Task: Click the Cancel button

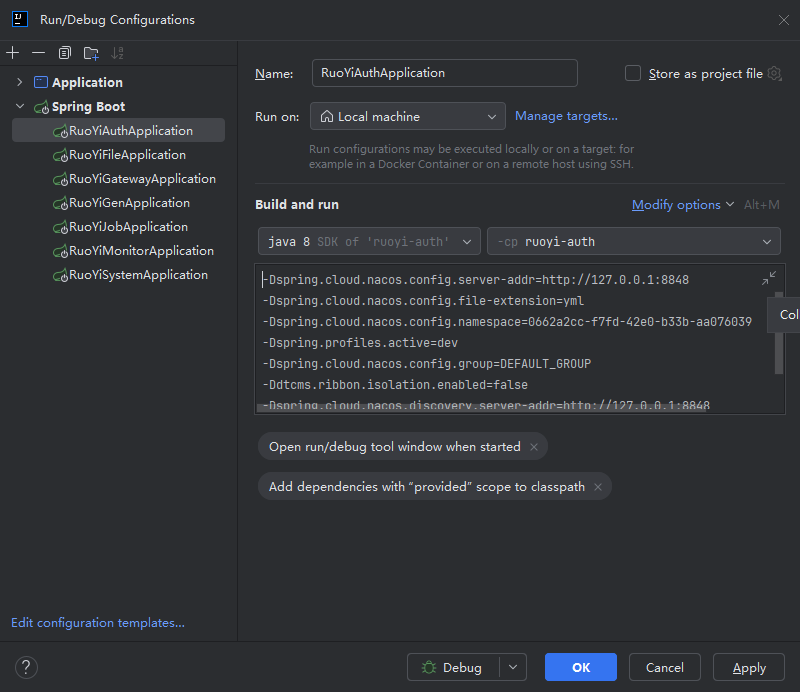Action: point(664,667)
